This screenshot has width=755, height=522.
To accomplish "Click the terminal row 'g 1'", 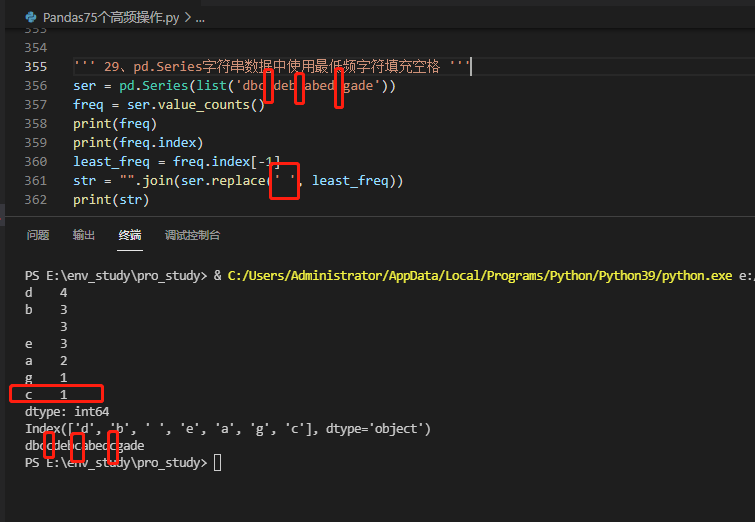I will point(46,378).
